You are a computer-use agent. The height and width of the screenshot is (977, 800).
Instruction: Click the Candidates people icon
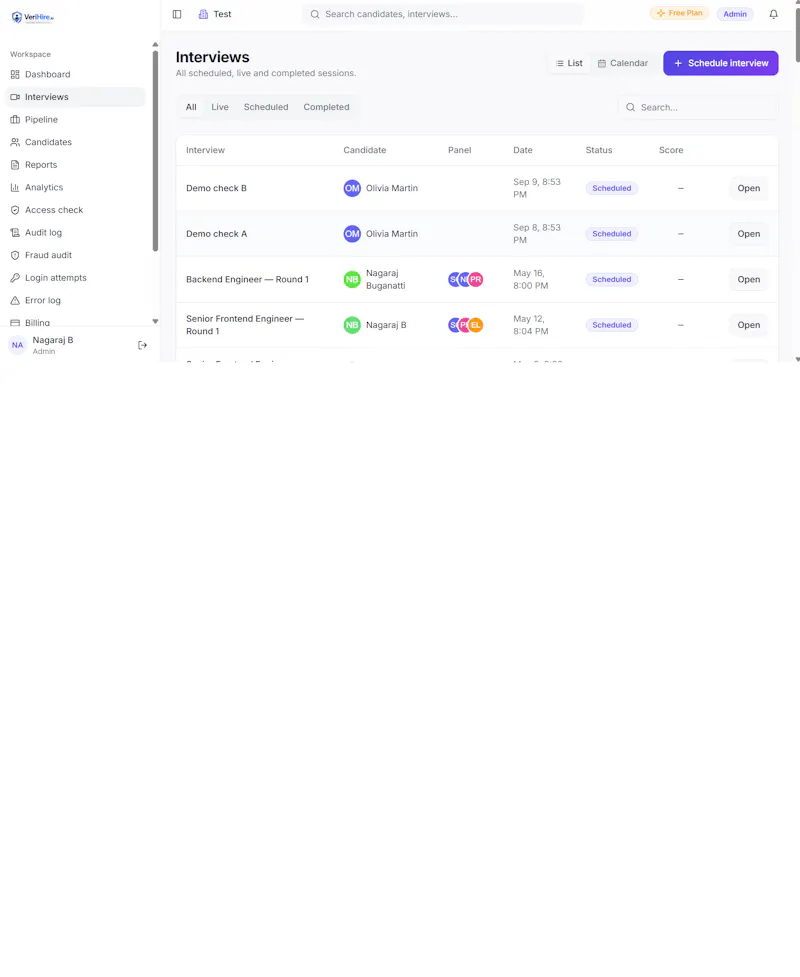15,142
